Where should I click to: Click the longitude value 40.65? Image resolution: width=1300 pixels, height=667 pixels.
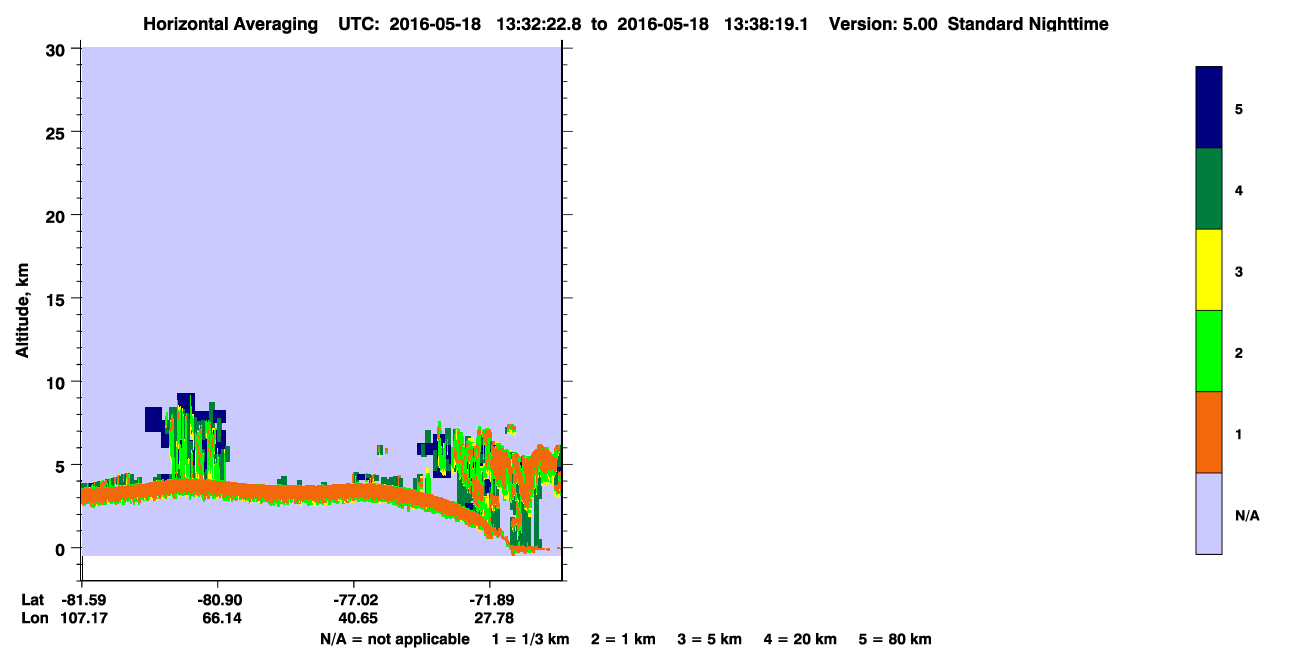pyautogui.click(x=358, y=618)
